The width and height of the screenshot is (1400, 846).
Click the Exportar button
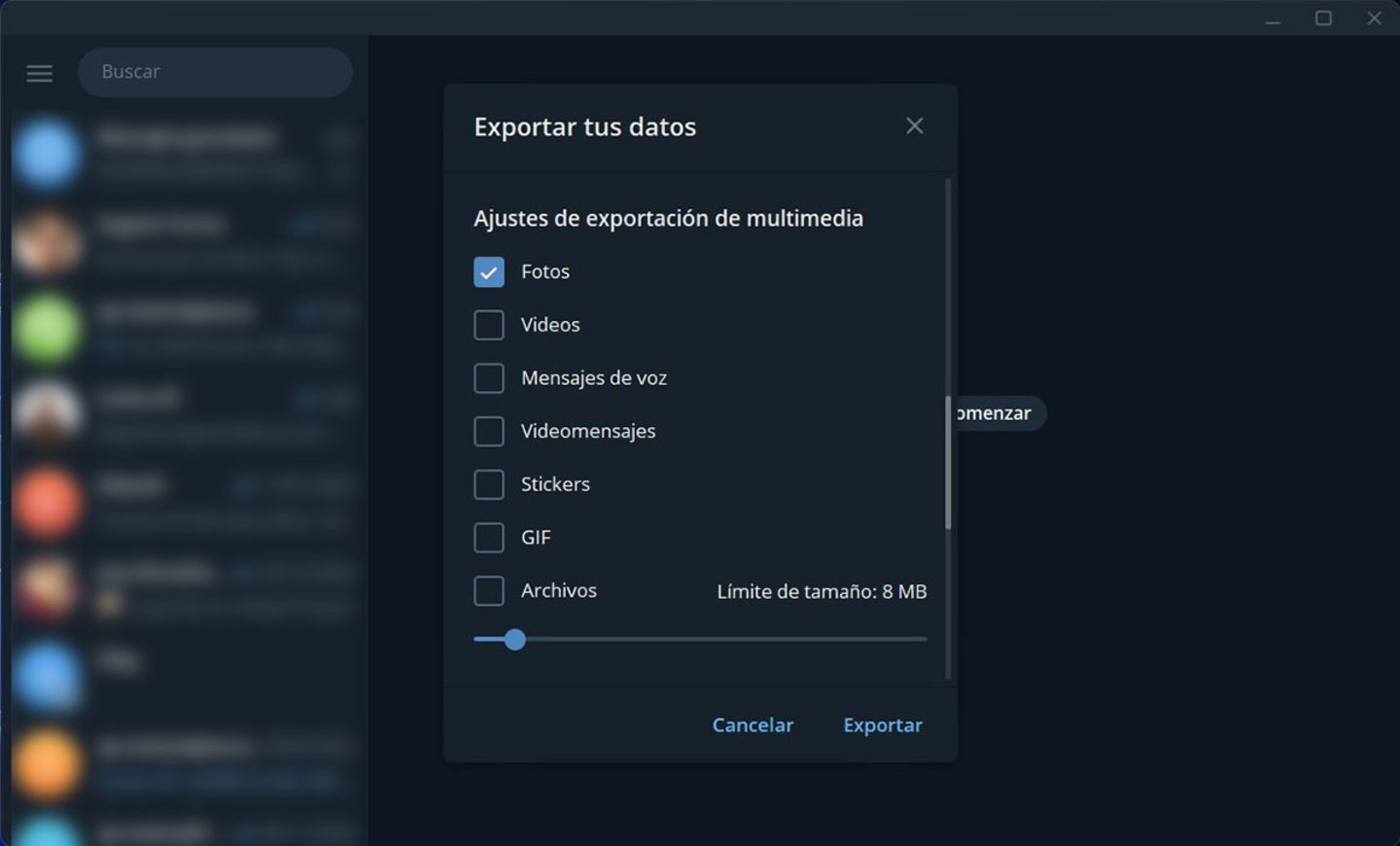point(883,724)
